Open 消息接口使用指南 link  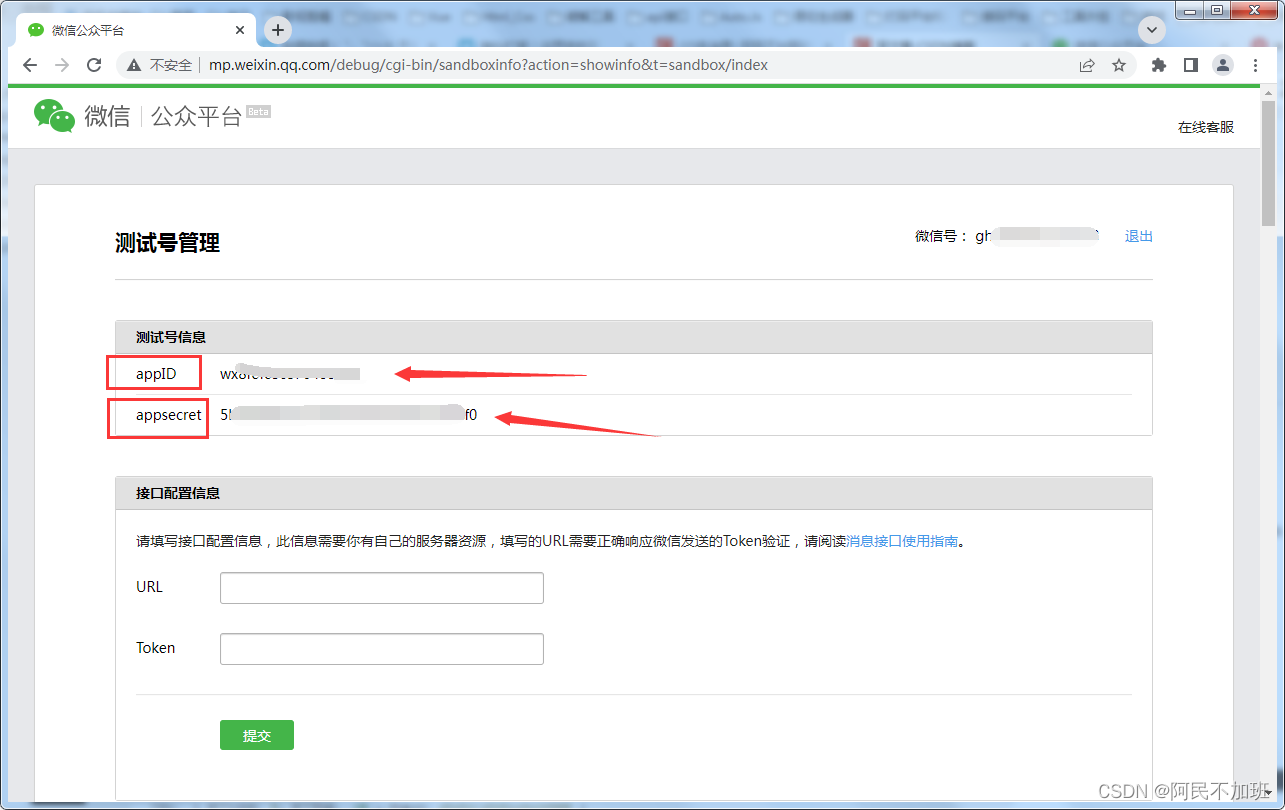[902, 541]
